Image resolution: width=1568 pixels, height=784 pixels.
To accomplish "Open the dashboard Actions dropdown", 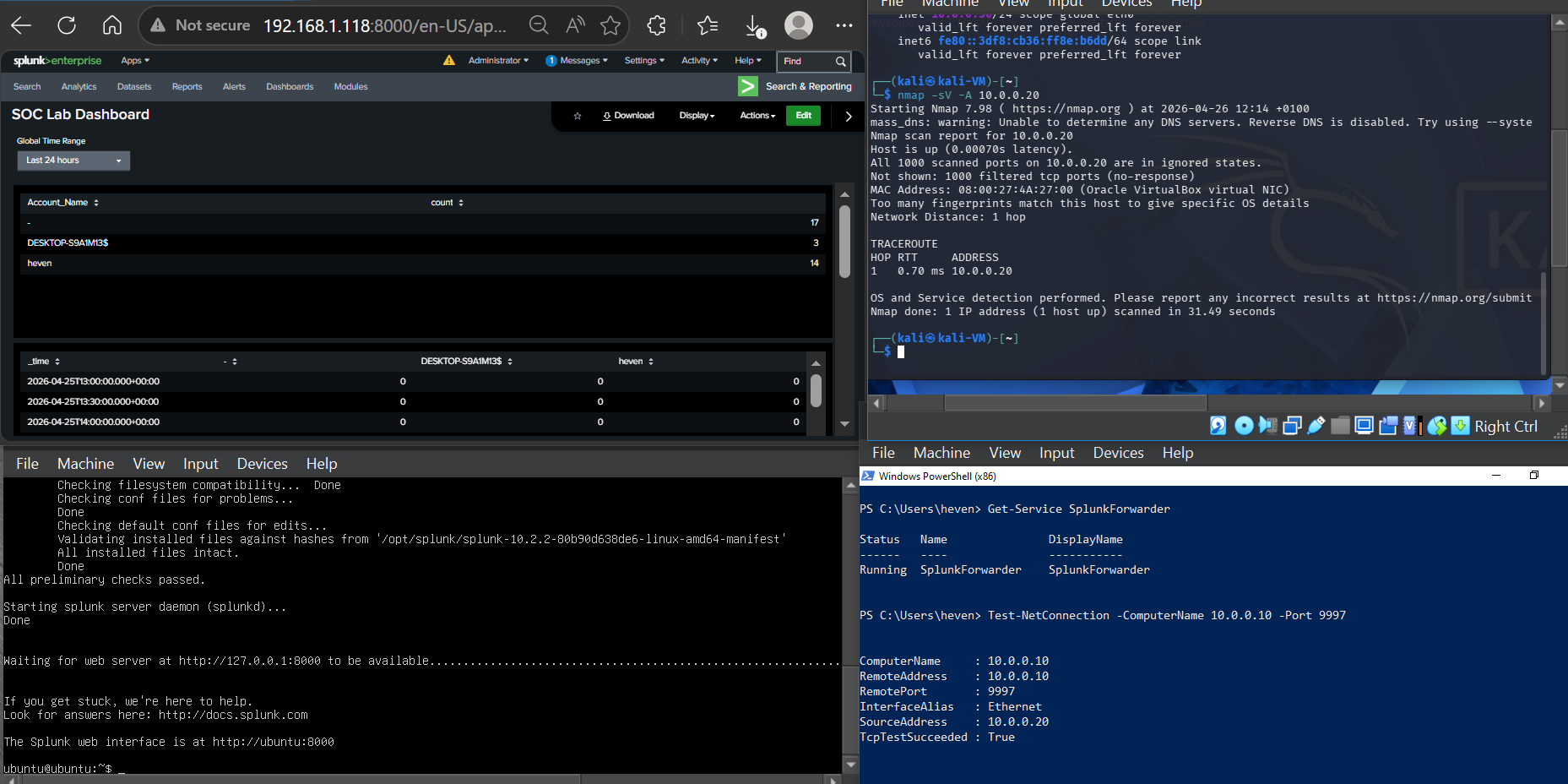I will pyautogui.click(x=757, y=116).
